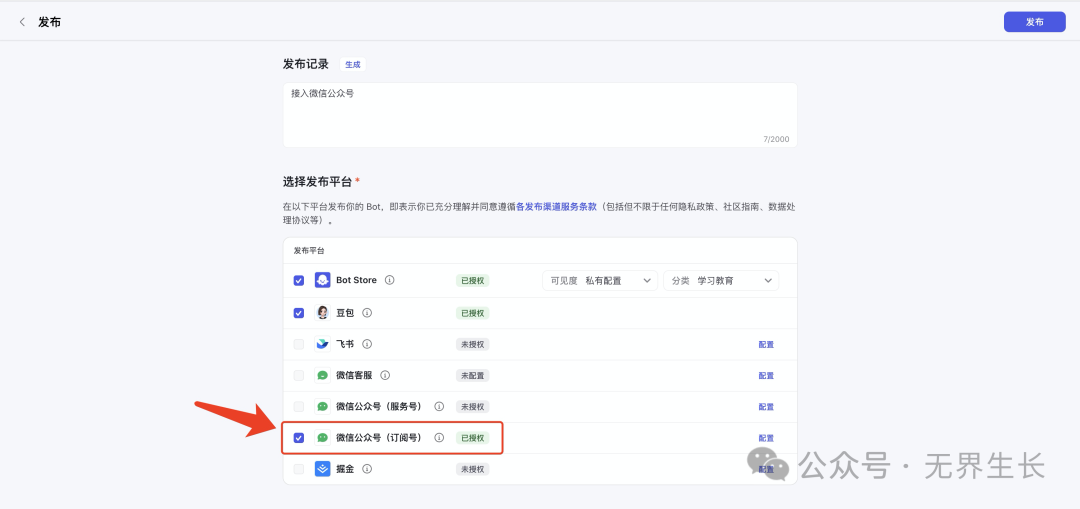
Task: Show info icon for 微信公众号（服务号）
Action: [439, 406]
